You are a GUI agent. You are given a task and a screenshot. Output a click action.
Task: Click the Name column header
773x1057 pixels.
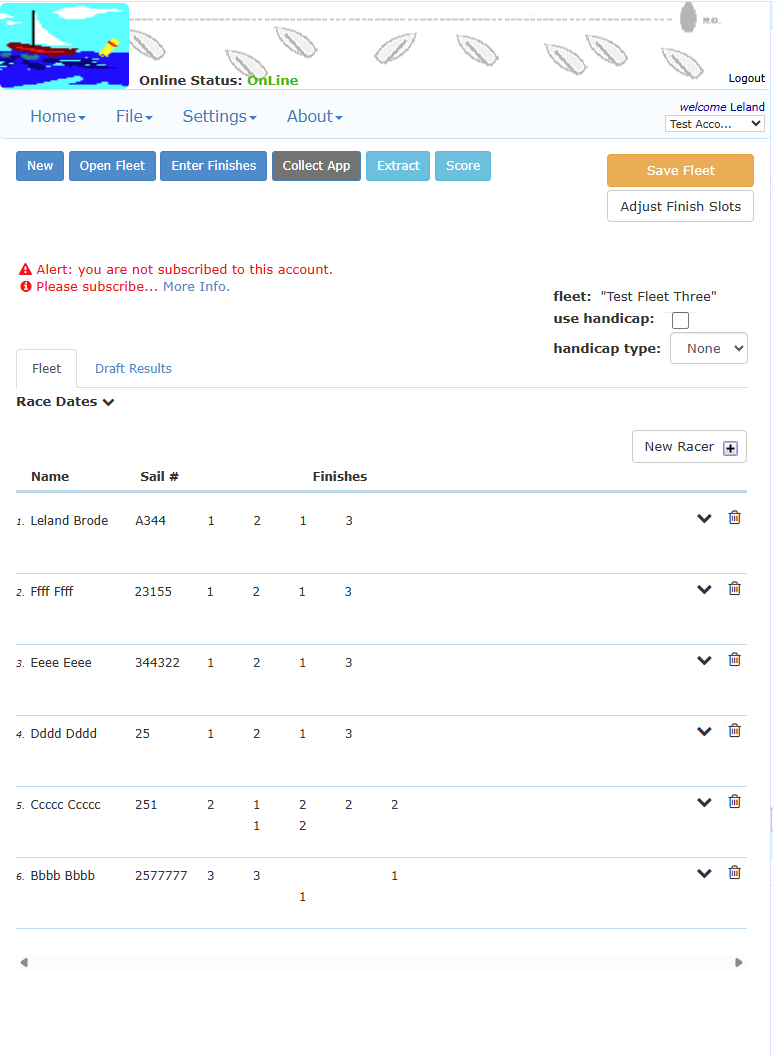click(x=50, y=477)
